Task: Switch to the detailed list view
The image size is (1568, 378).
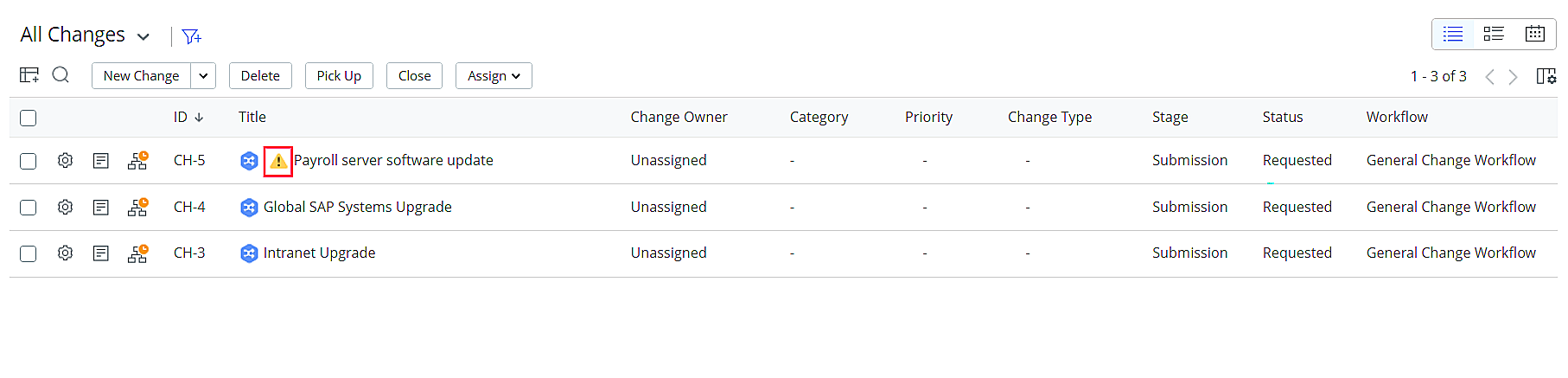Action: click(x=1494, y=34)
